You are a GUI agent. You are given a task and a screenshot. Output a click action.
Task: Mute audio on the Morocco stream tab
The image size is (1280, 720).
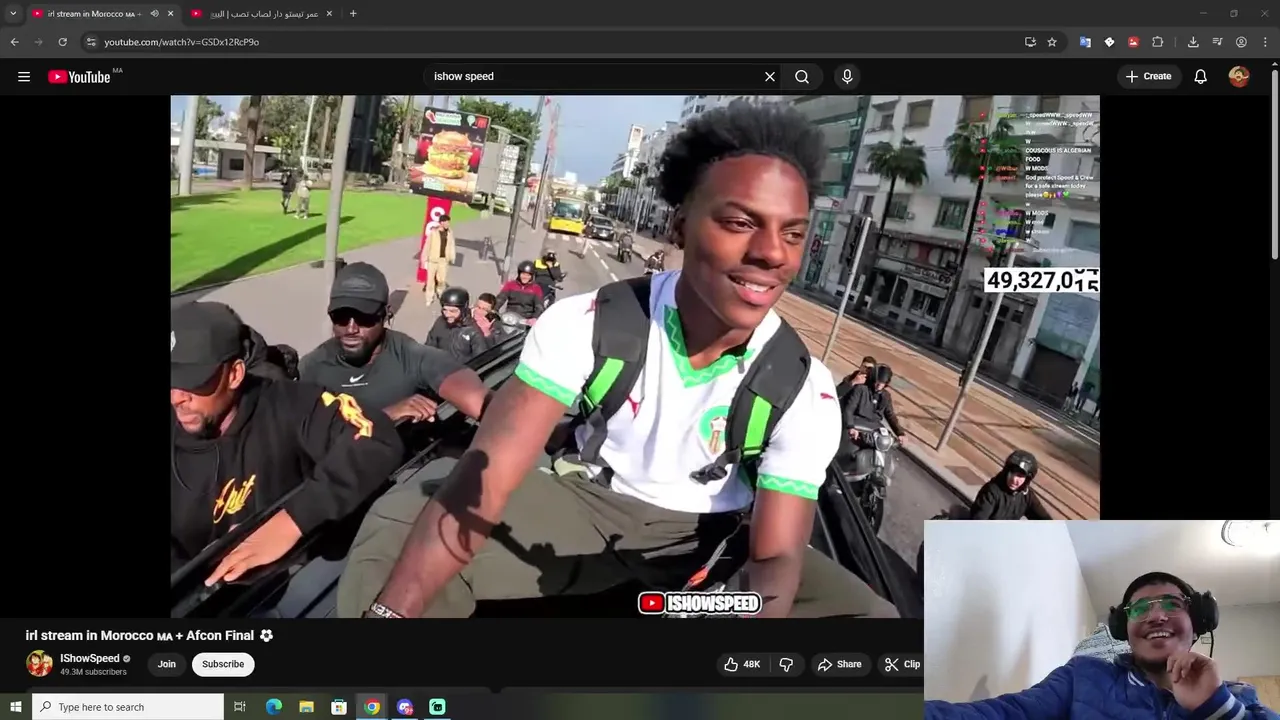point(154,14)
